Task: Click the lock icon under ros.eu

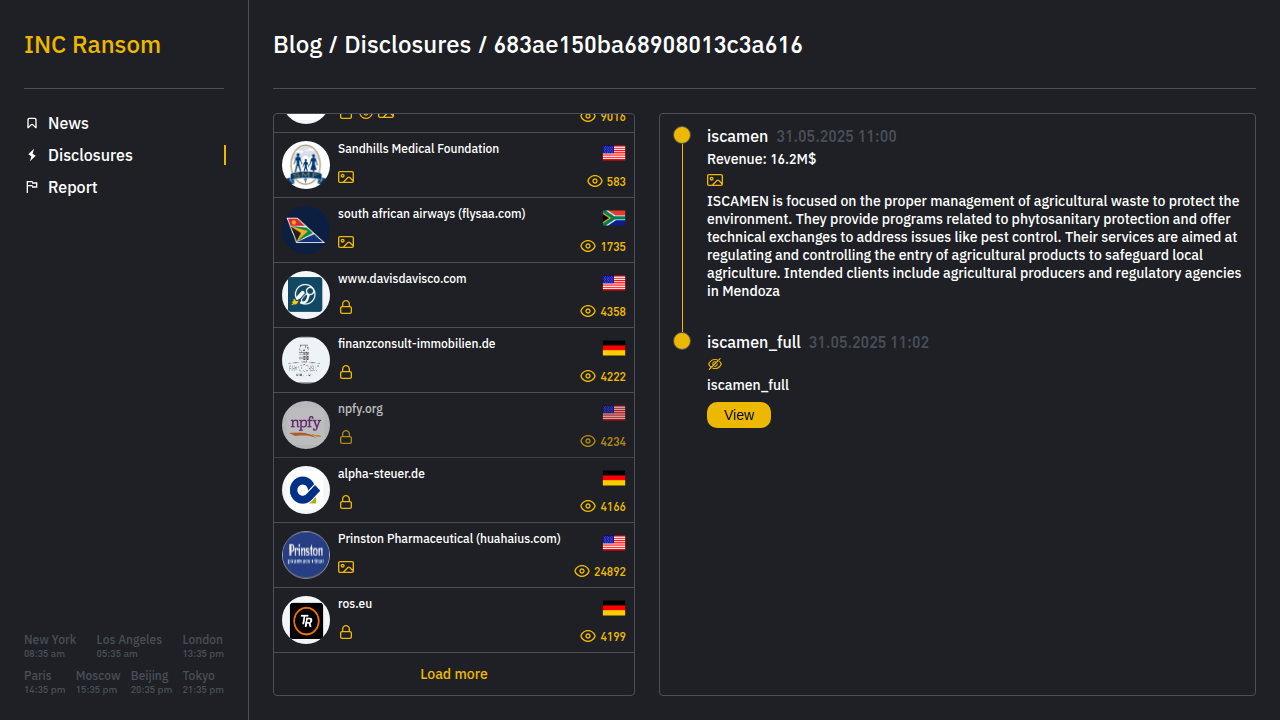Action: tap(346, 632)
